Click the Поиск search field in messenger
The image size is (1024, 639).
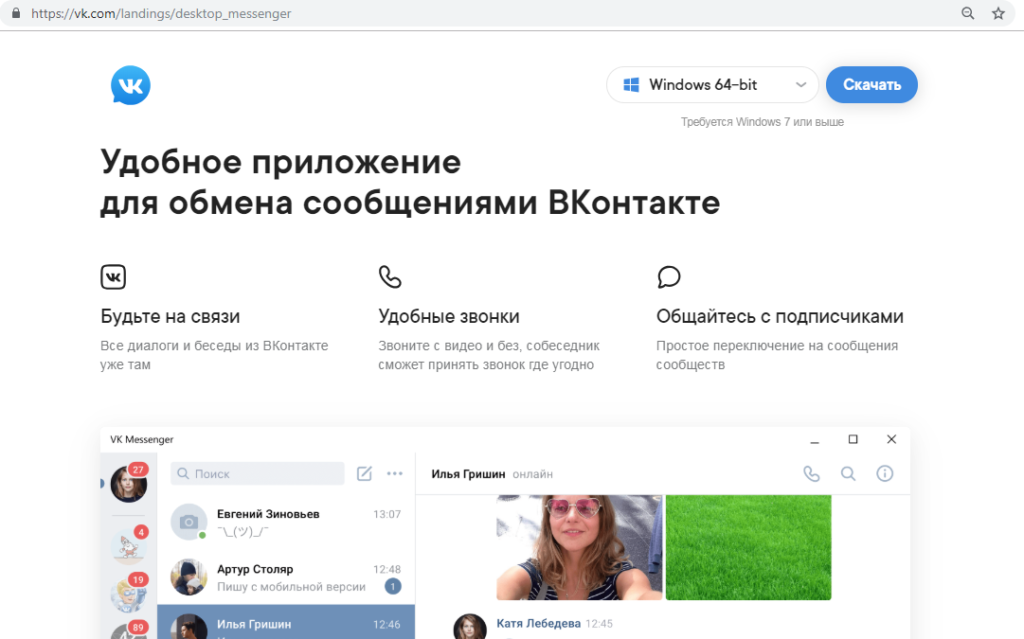[x=257, y=474]
